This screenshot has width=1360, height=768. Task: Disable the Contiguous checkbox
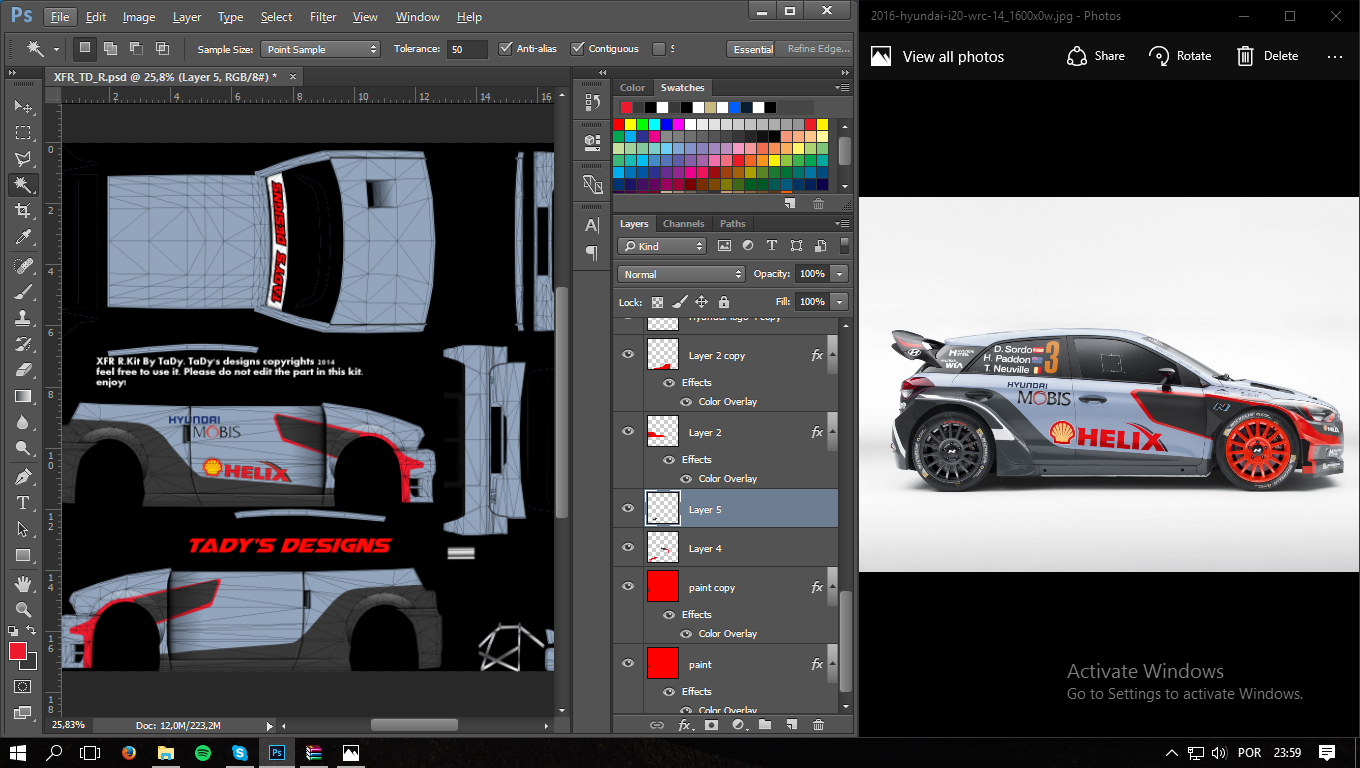click(577, 49)
